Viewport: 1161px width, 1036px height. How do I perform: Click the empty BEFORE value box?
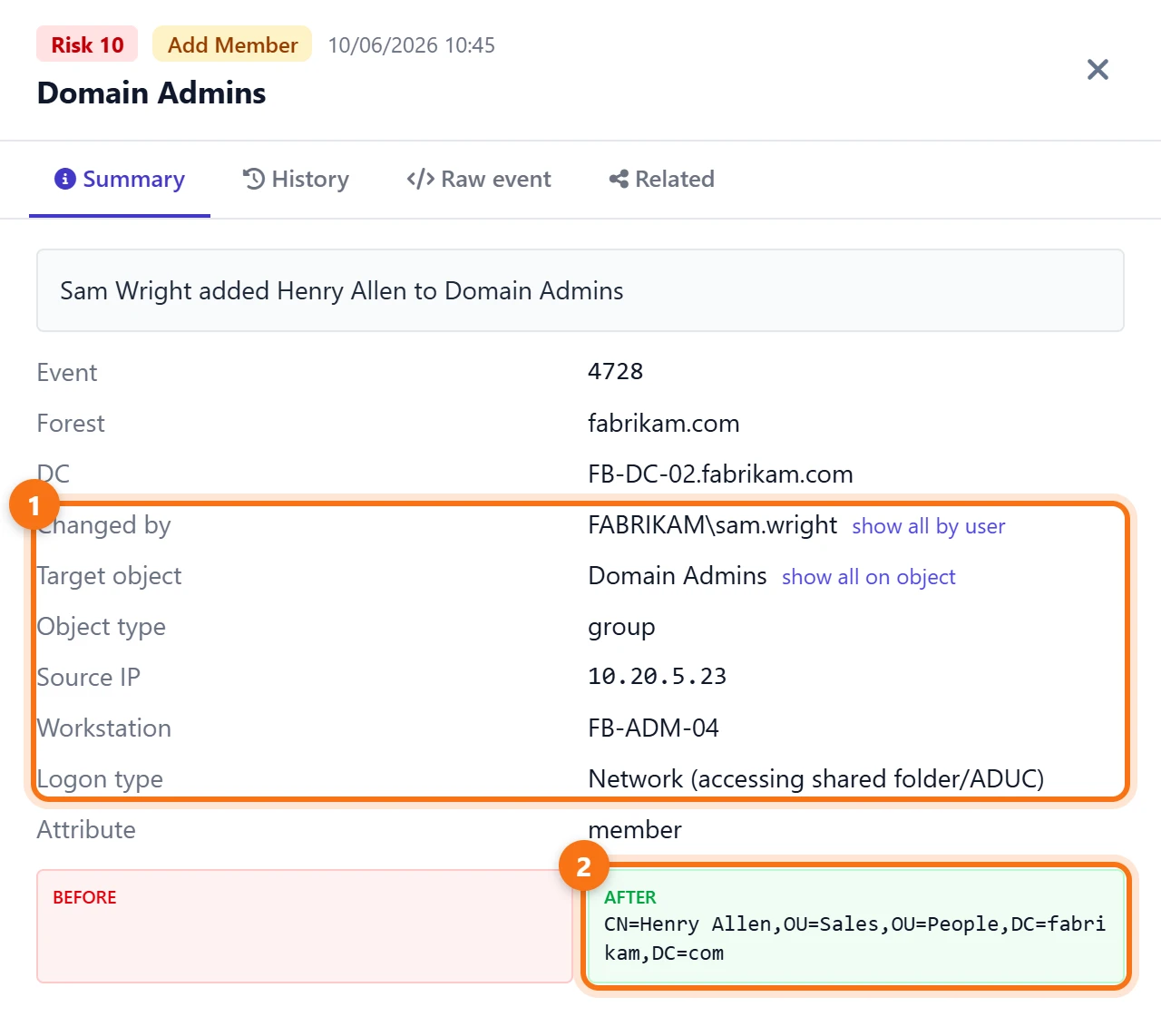305,926
